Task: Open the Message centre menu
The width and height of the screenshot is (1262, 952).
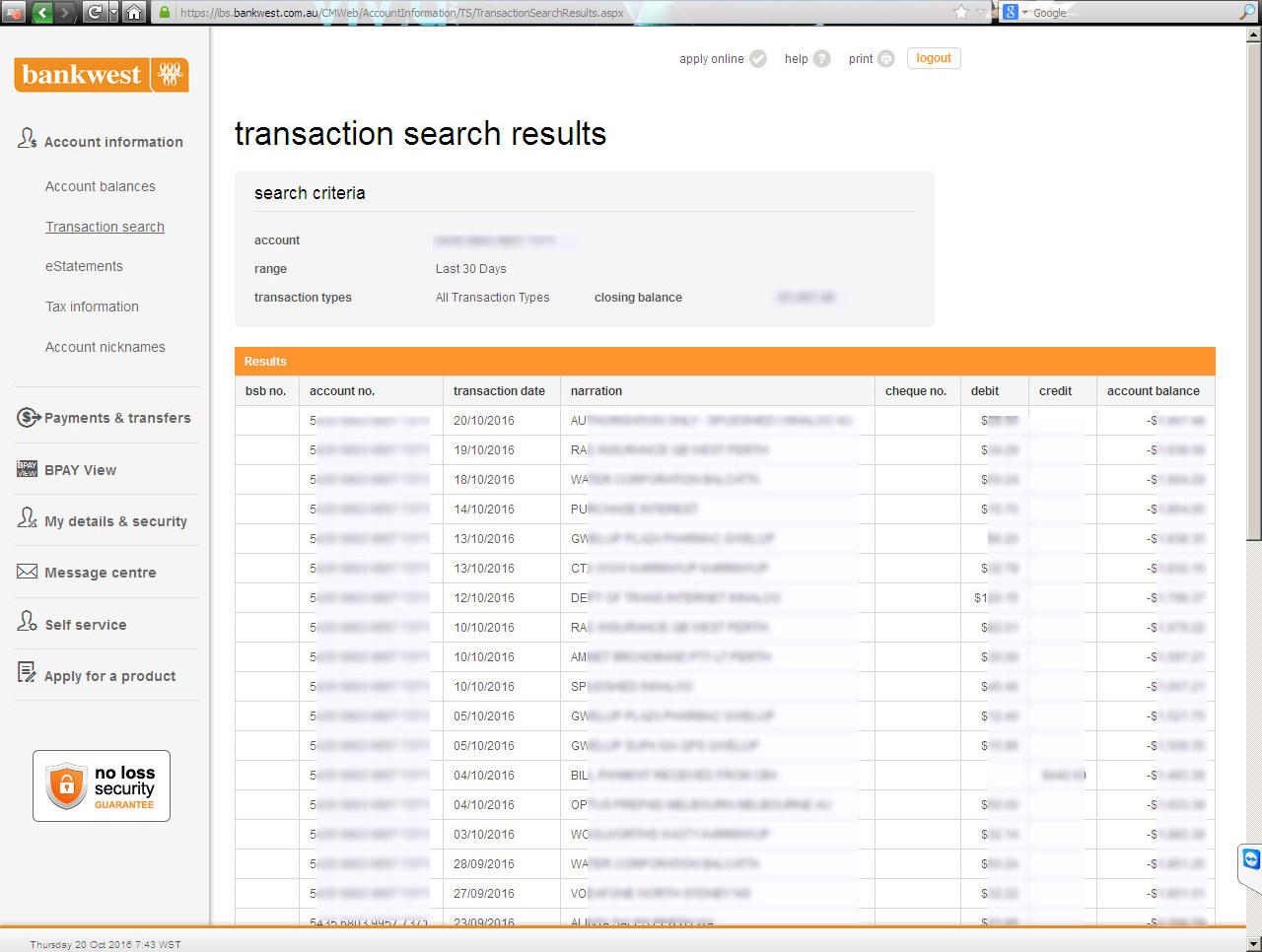Action: point(100,573)
